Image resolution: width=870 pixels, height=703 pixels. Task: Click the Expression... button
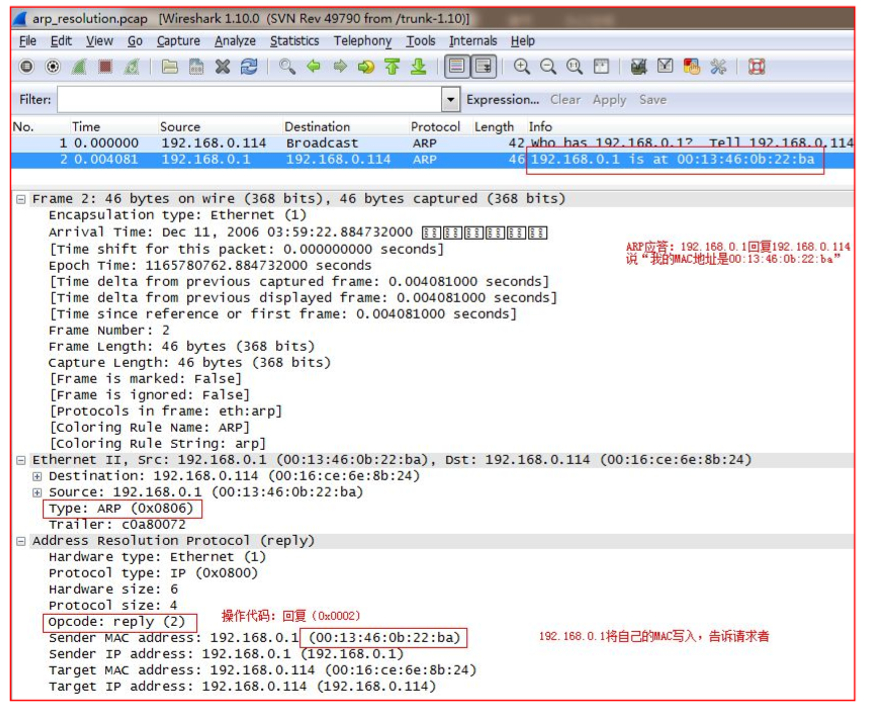tap(503, 100)
